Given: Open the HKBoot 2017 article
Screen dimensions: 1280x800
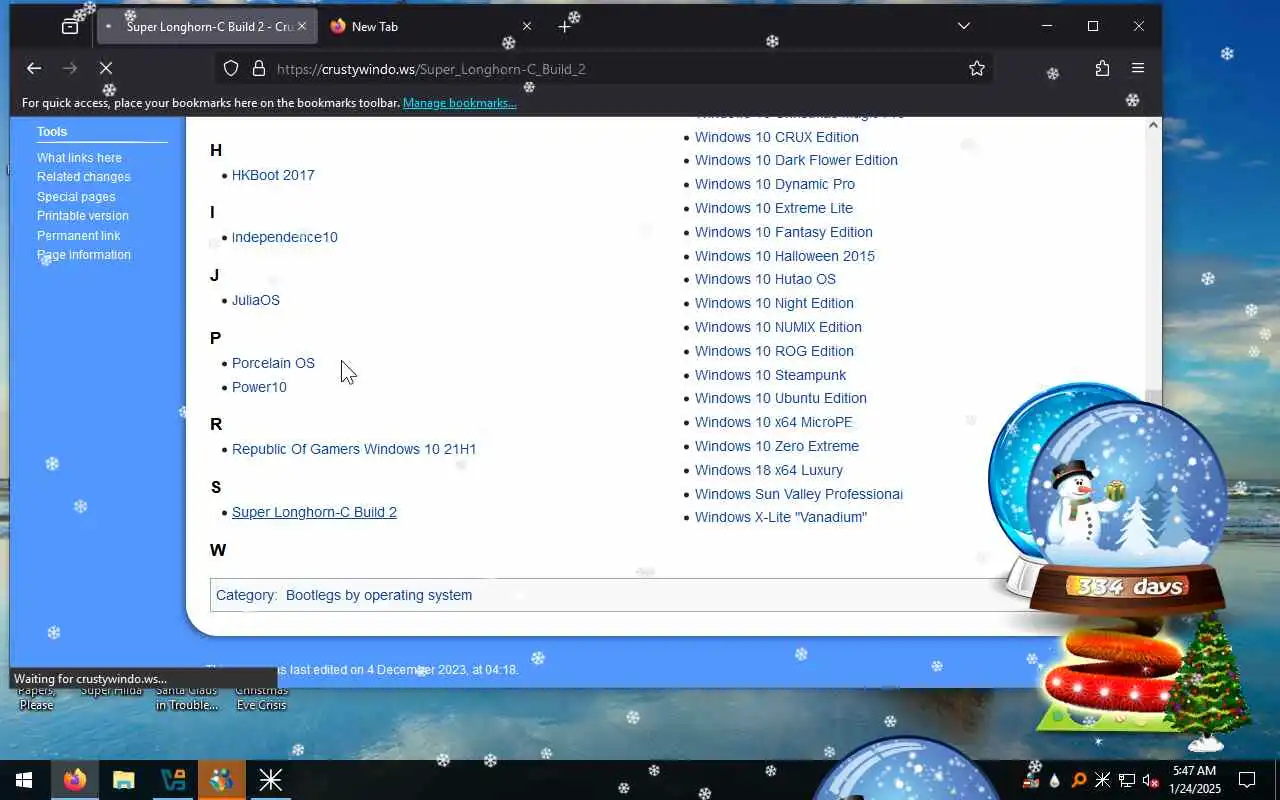Looking at the screenshot, I should (x=273, y=175).
